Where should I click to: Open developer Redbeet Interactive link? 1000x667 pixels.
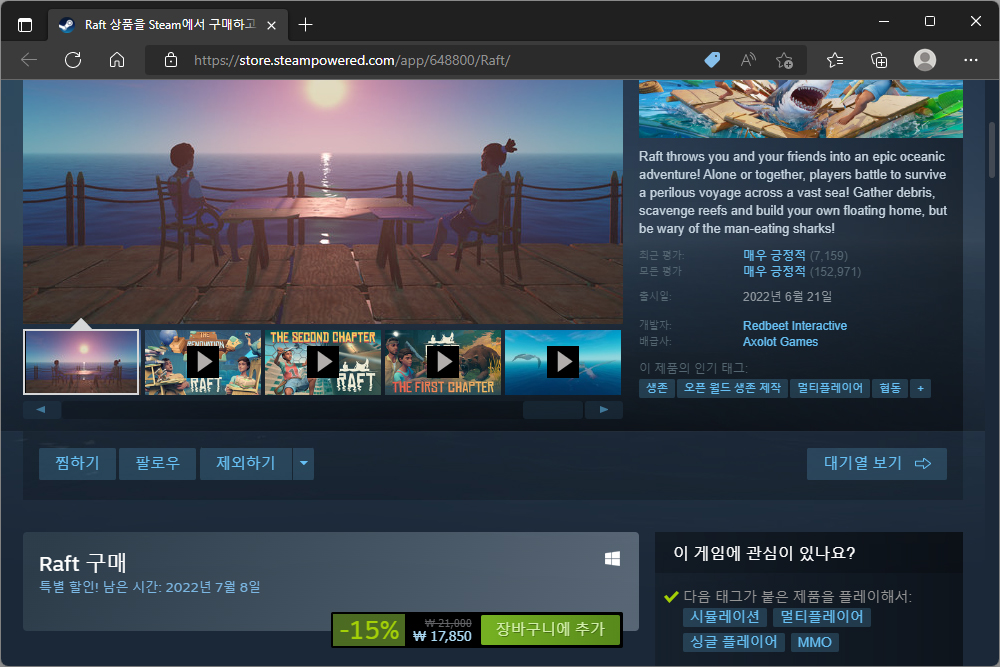point(795,326)
